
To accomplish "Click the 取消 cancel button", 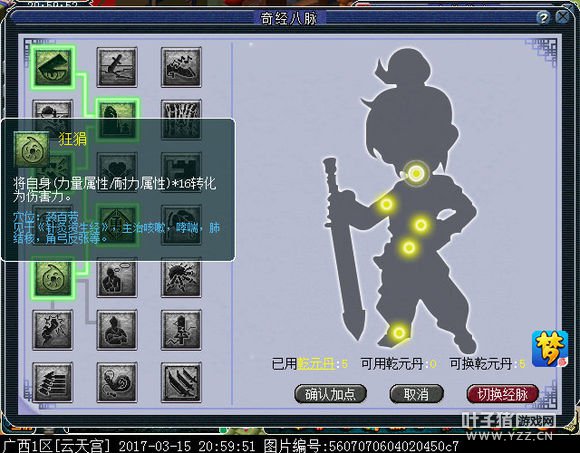I will (x=416, y=394).
